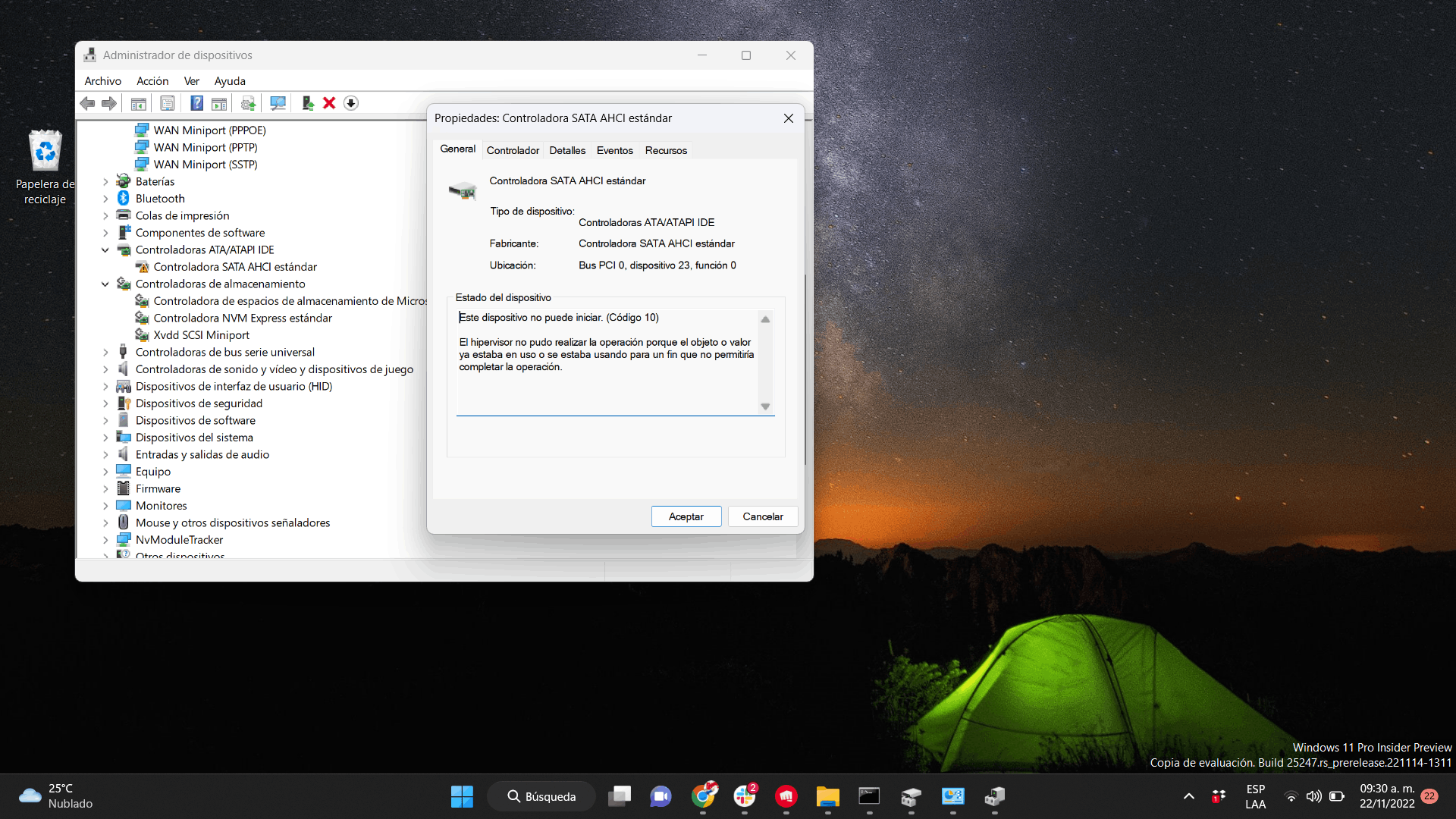Click the red X uninstall device icon

[x=329, y=103]
